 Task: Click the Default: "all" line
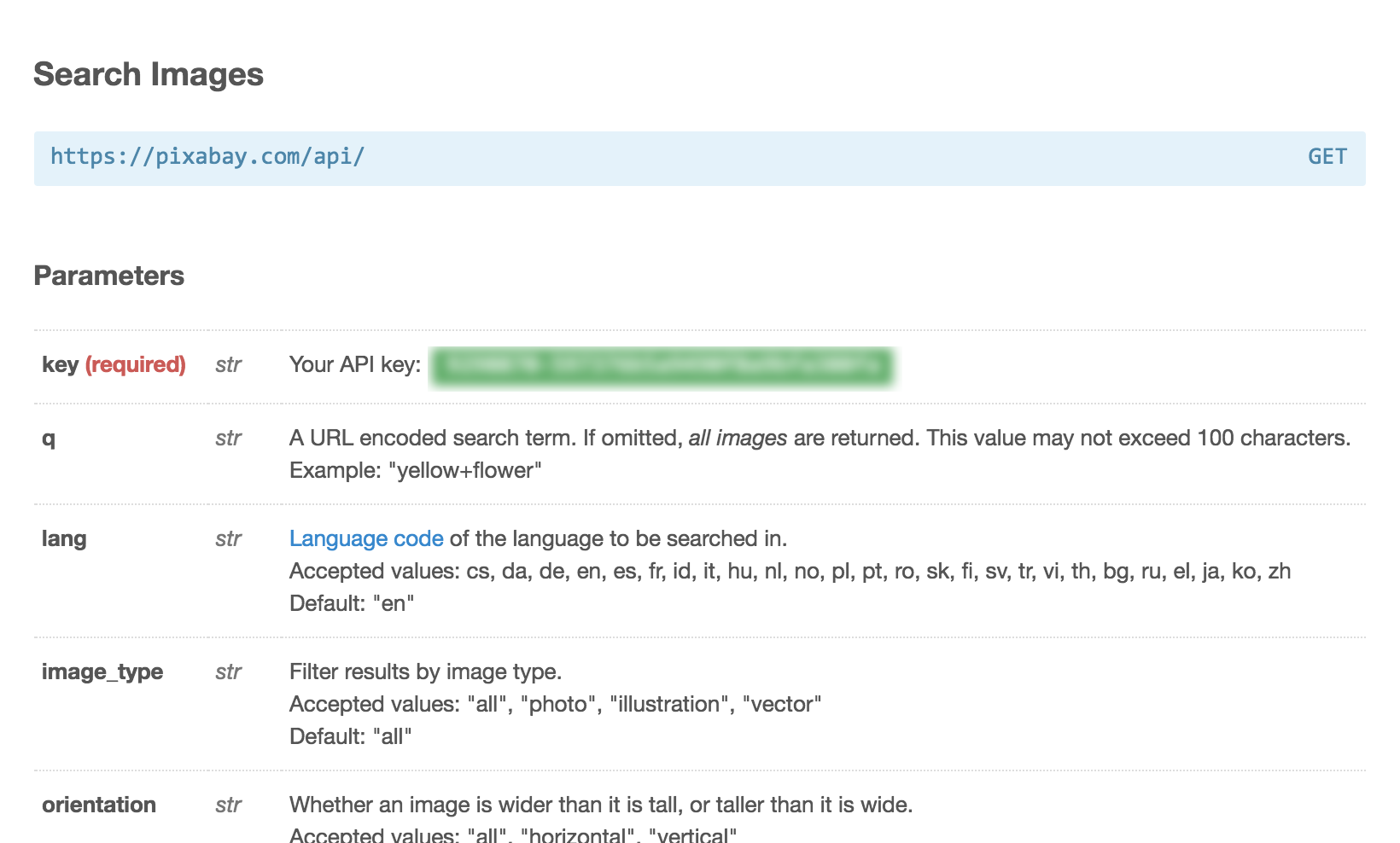pyautogui.click(x=350, y=736)
